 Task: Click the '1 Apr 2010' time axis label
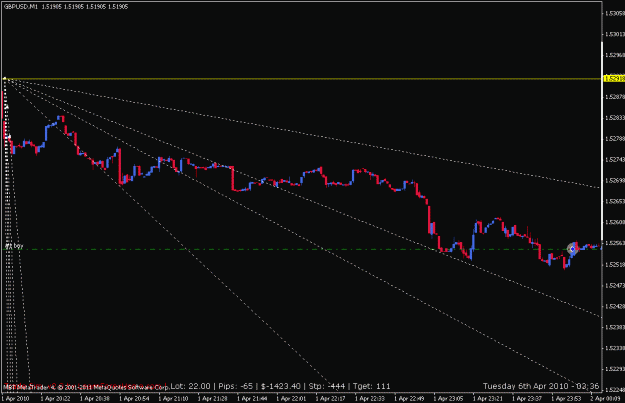point(16,398)
